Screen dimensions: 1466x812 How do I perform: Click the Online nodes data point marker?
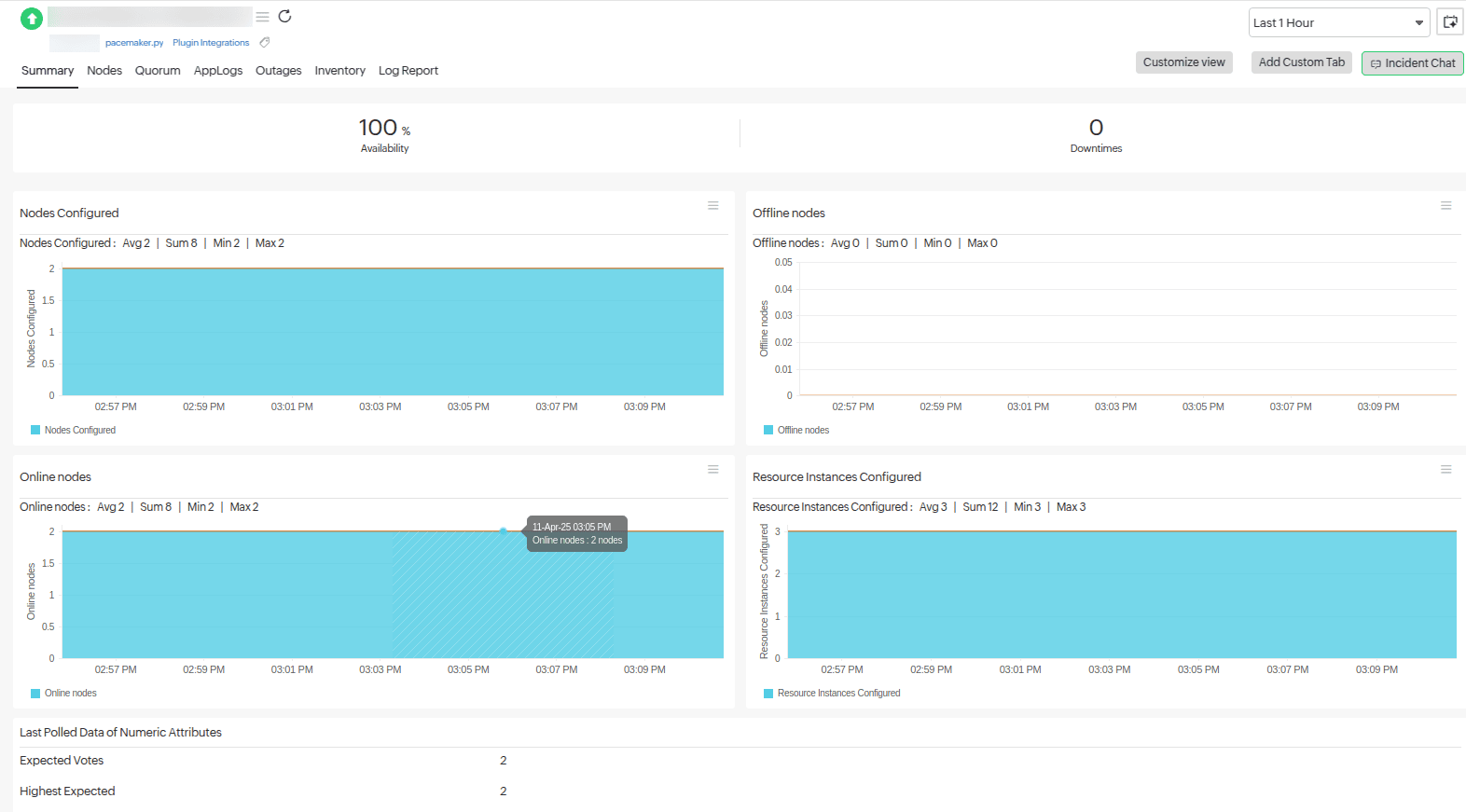click(x=504, y=530)
